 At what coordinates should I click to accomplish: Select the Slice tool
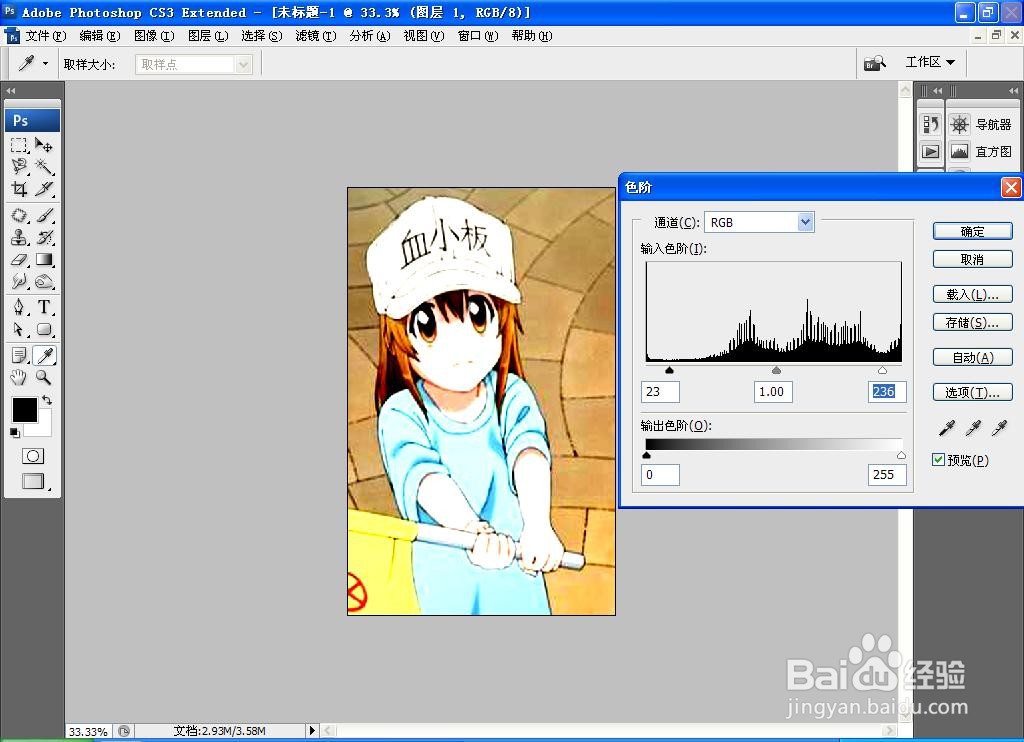pos(44,189)
